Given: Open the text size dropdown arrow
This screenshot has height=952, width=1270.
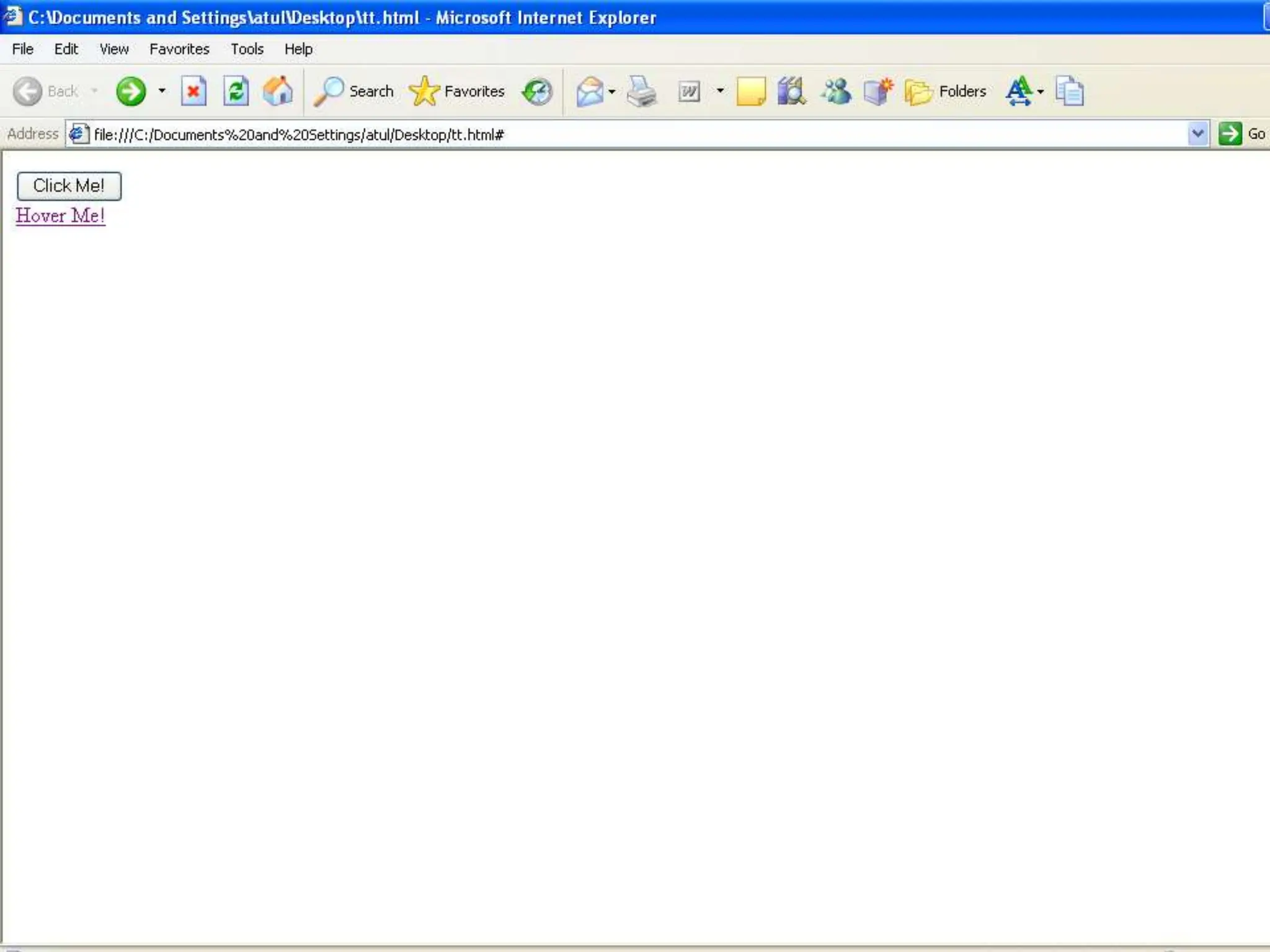Looking at the screenshot, I should (1041, 92).
